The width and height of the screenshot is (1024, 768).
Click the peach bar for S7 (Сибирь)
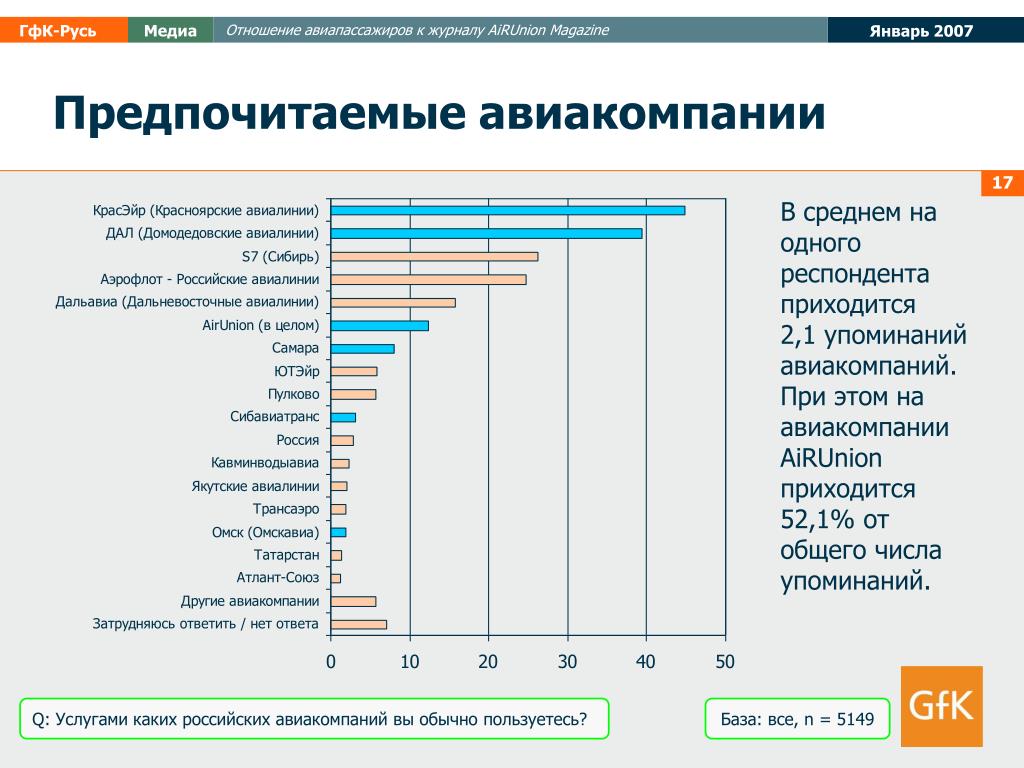point(434,257)
